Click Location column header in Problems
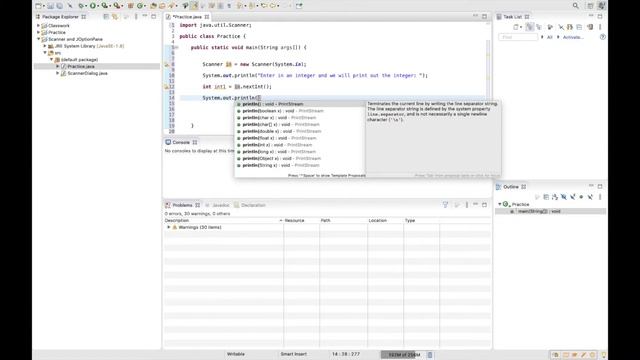This screenshot has width=640, height=360. [385, 220]
